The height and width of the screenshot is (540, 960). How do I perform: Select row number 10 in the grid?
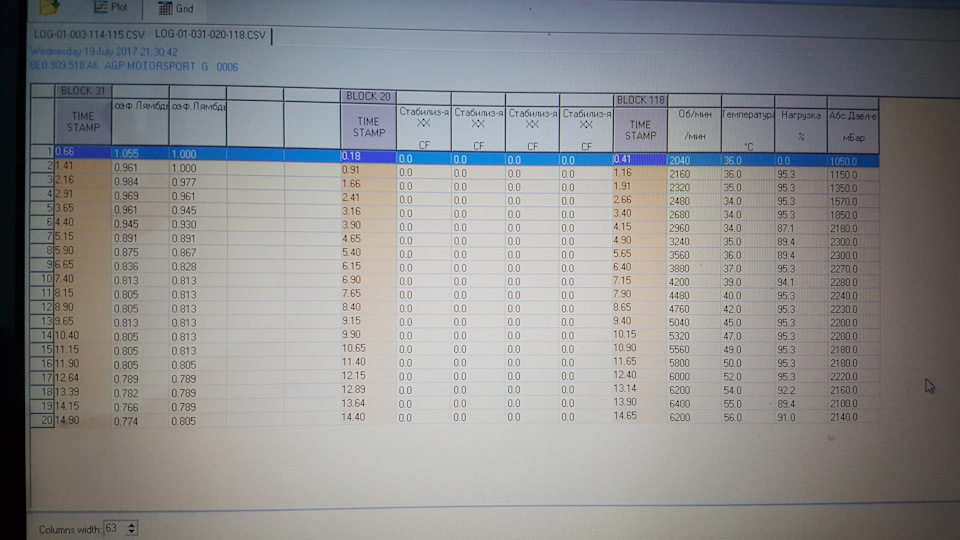click(x=42, y=279)
